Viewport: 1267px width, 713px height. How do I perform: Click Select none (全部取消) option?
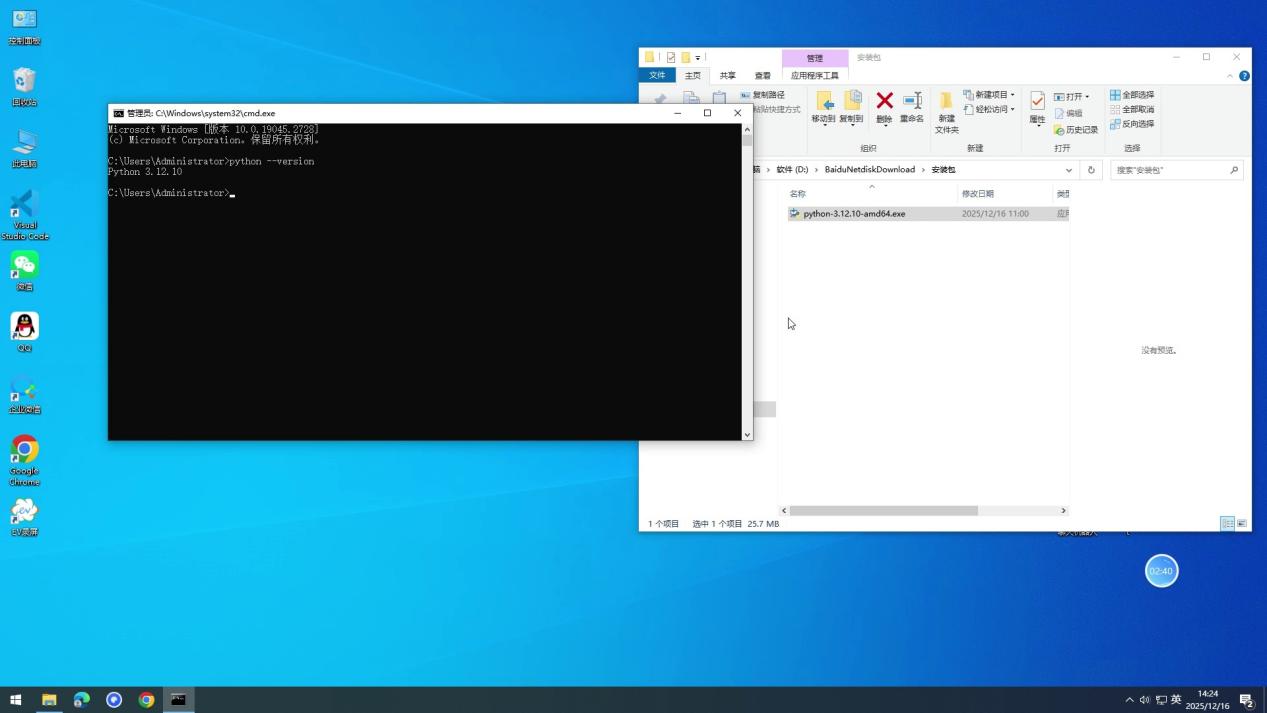(1135, 109)
